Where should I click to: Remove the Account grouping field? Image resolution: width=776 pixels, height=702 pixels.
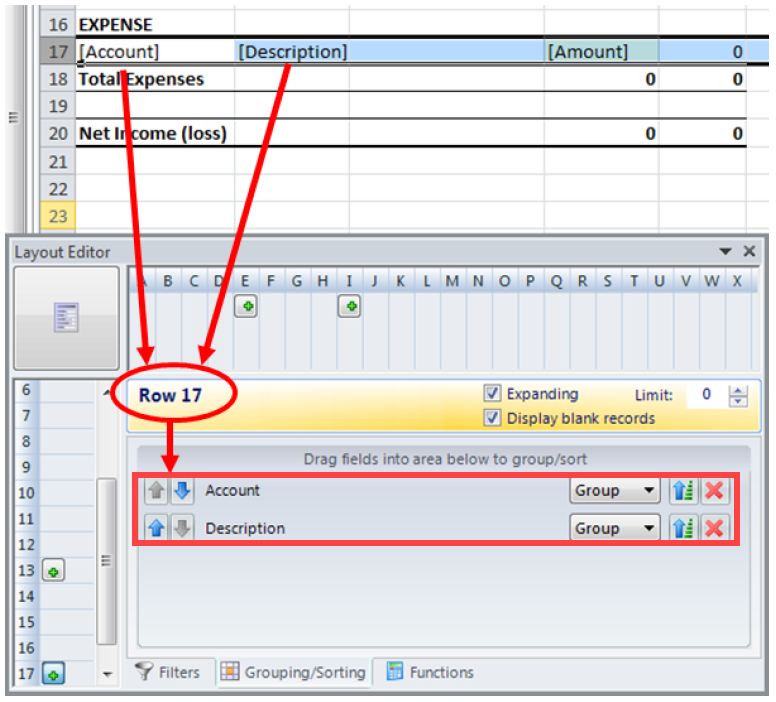coord(715,491)
